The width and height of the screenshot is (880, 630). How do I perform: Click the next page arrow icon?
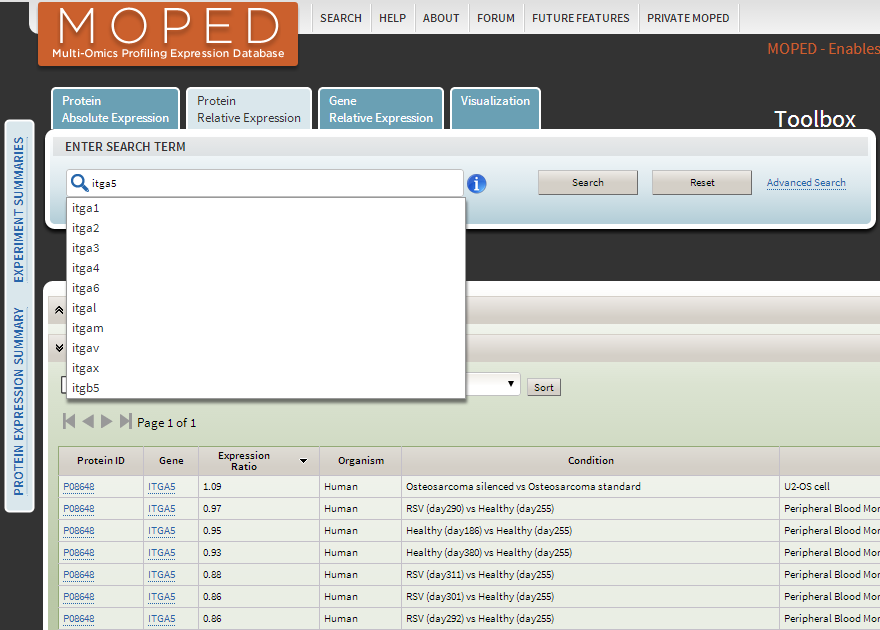click(106, 421)
